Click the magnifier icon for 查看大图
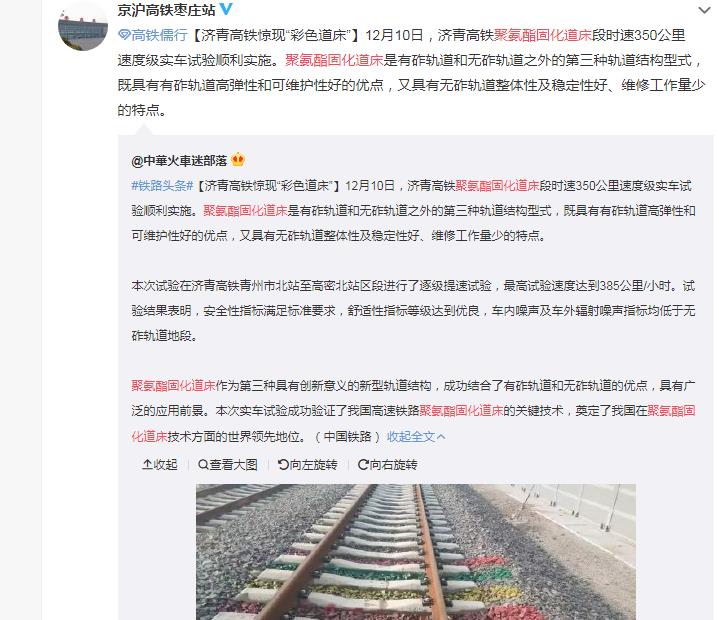Screen dimensions: 719x620 point(203,465)
